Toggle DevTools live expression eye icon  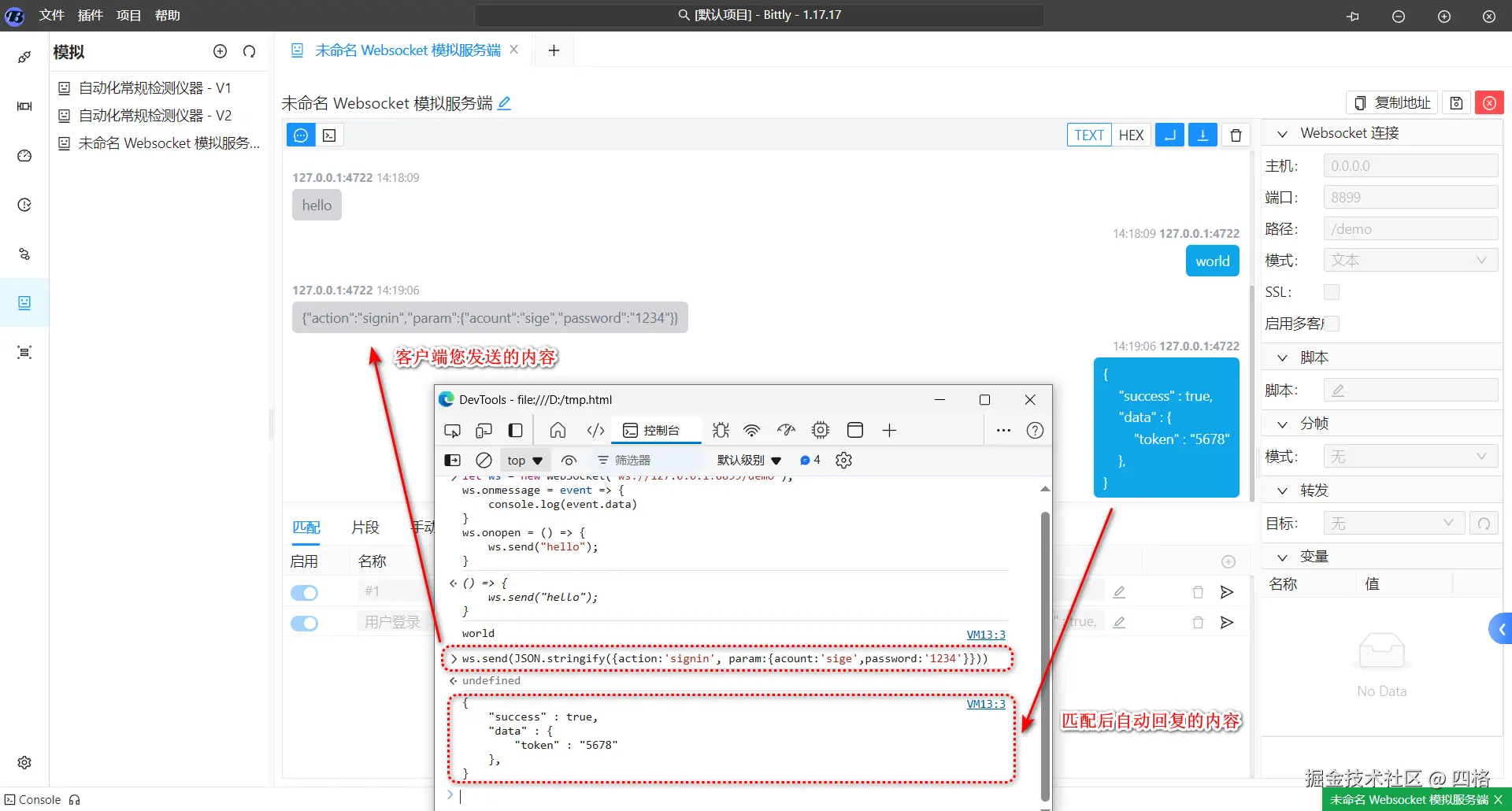click(x=569, y=461)
